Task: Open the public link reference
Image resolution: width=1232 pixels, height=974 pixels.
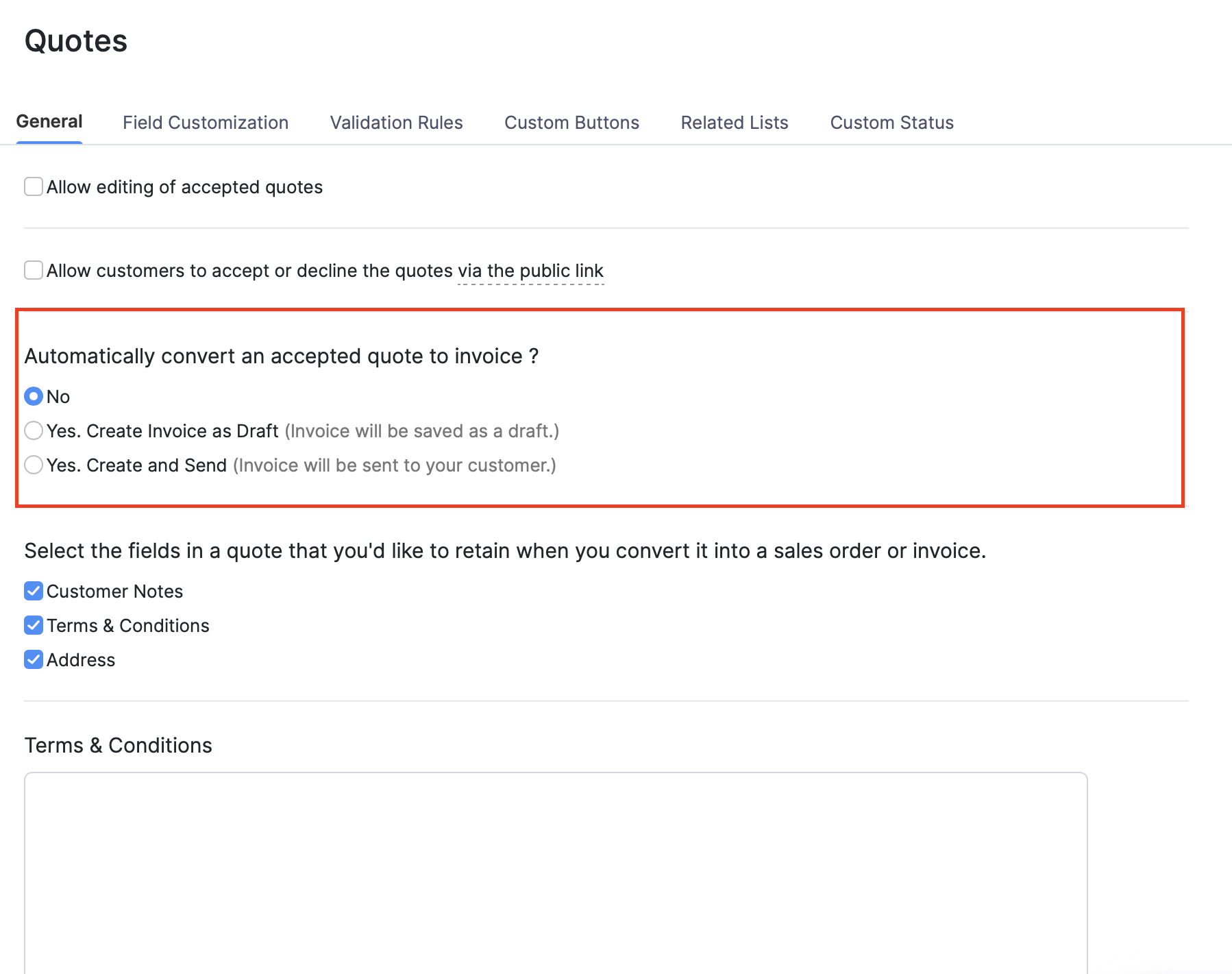Action: [531, 270]
